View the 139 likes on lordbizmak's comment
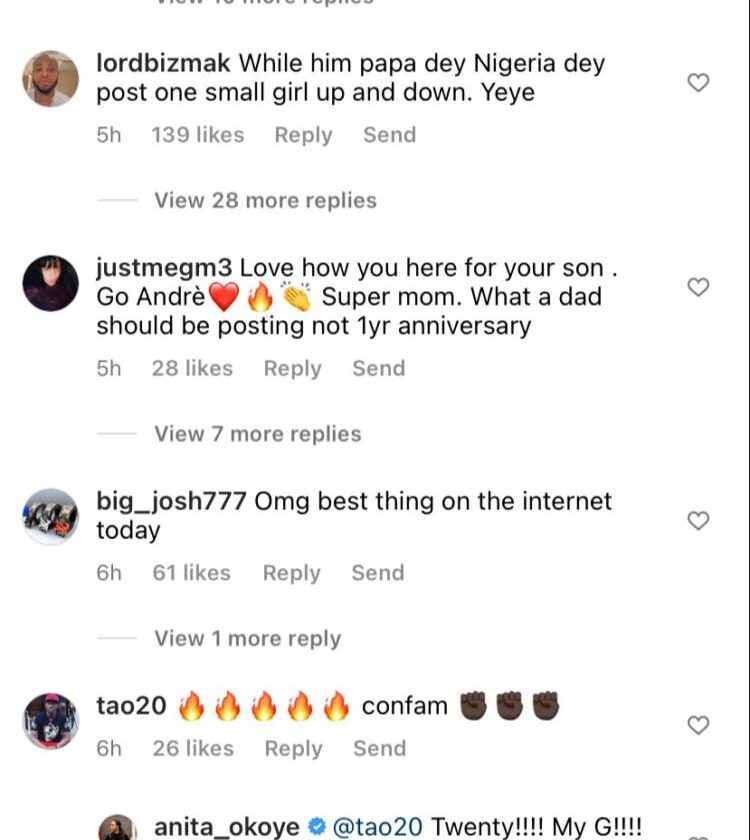This screenshot has width=750, height=840. pos(197,135)
